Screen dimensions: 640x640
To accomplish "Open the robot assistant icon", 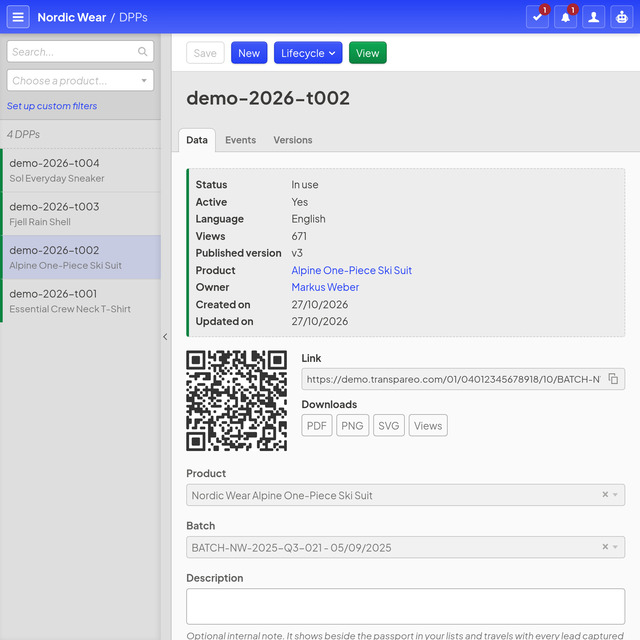I will 622,17.
